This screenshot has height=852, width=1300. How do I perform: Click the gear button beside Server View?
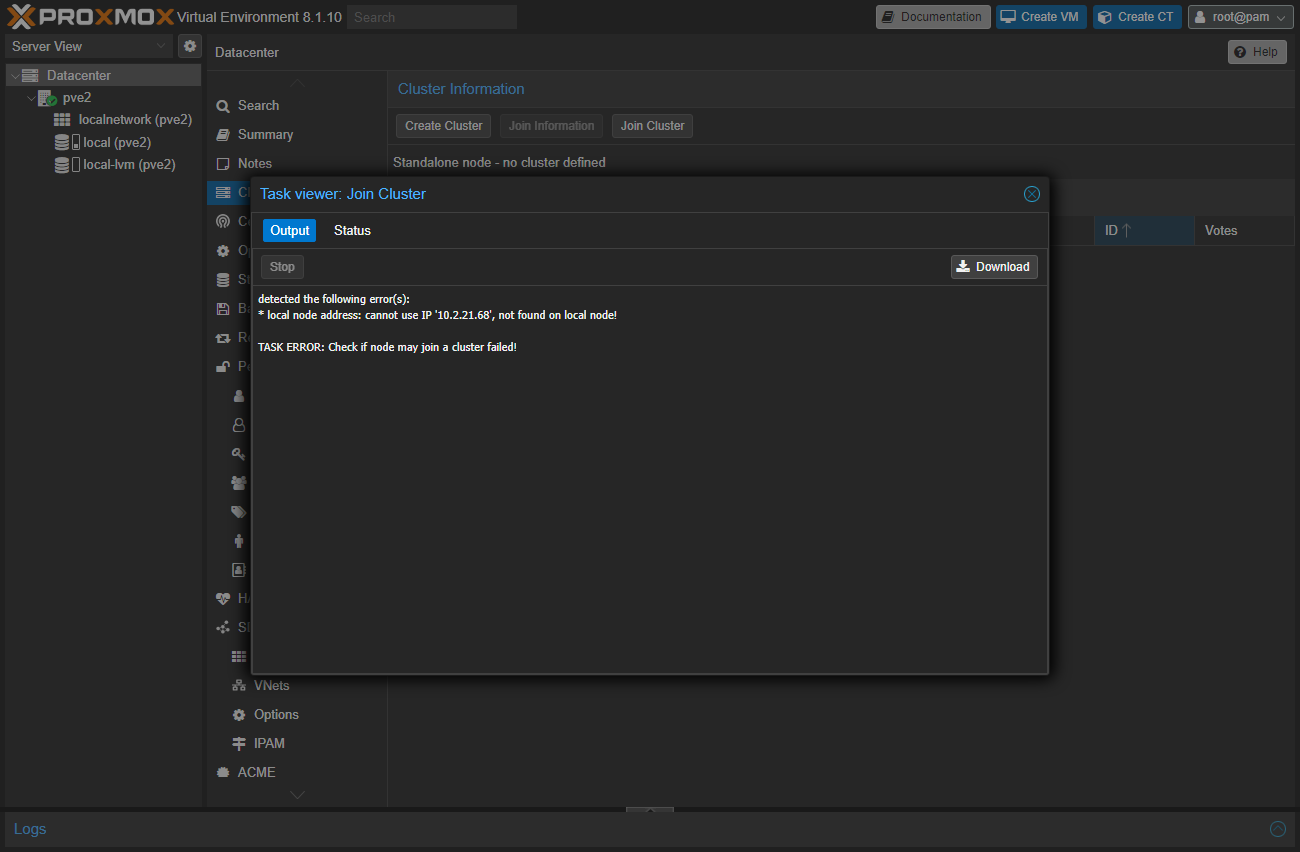(x=190, y=46)
